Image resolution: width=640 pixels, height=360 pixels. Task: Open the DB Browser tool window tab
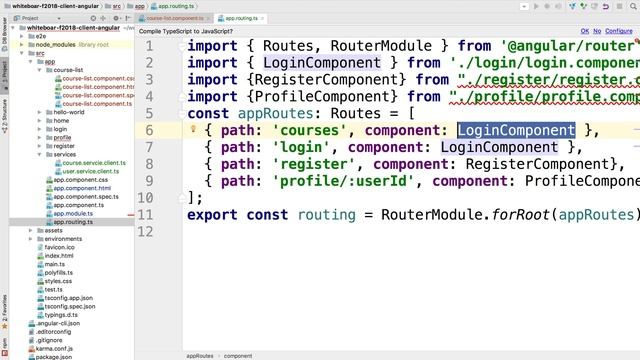[4, 34]
